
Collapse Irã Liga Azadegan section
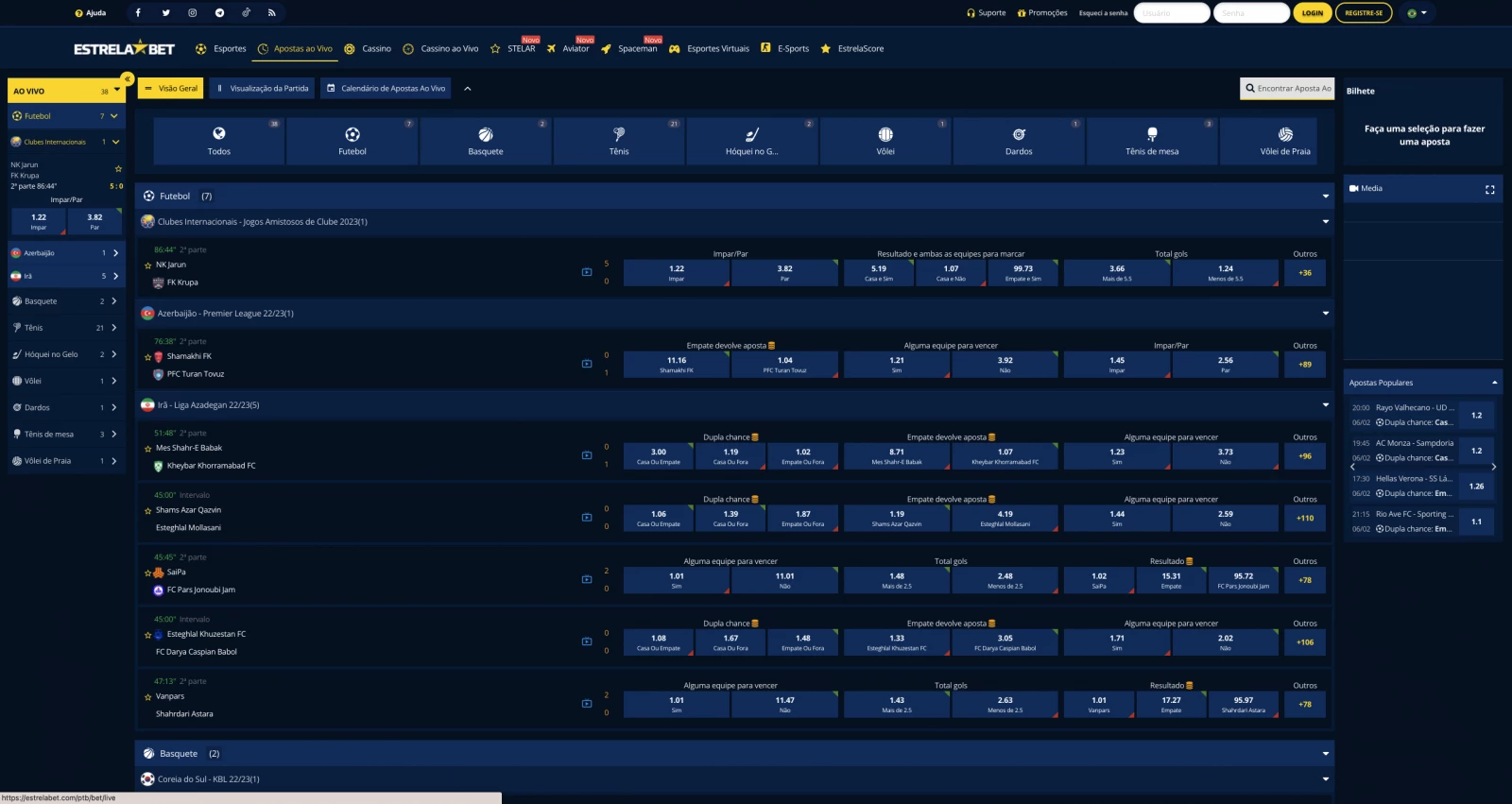(1326, 405)
